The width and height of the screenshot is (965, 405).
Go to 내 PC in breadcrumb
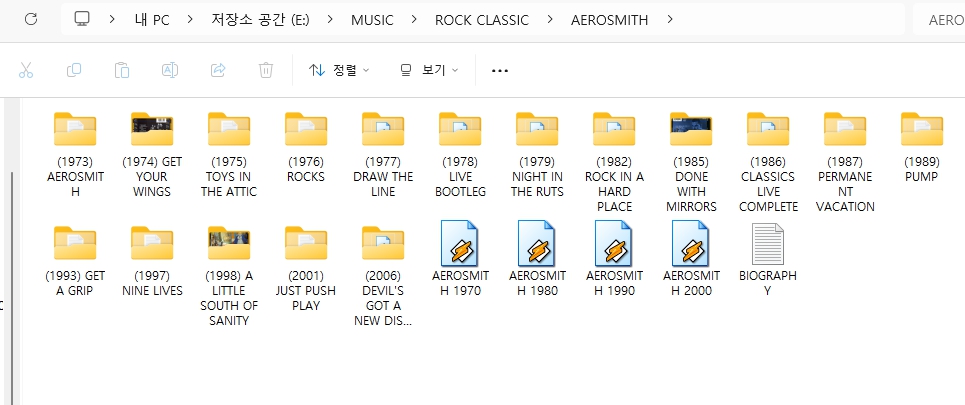pos(151,20)
